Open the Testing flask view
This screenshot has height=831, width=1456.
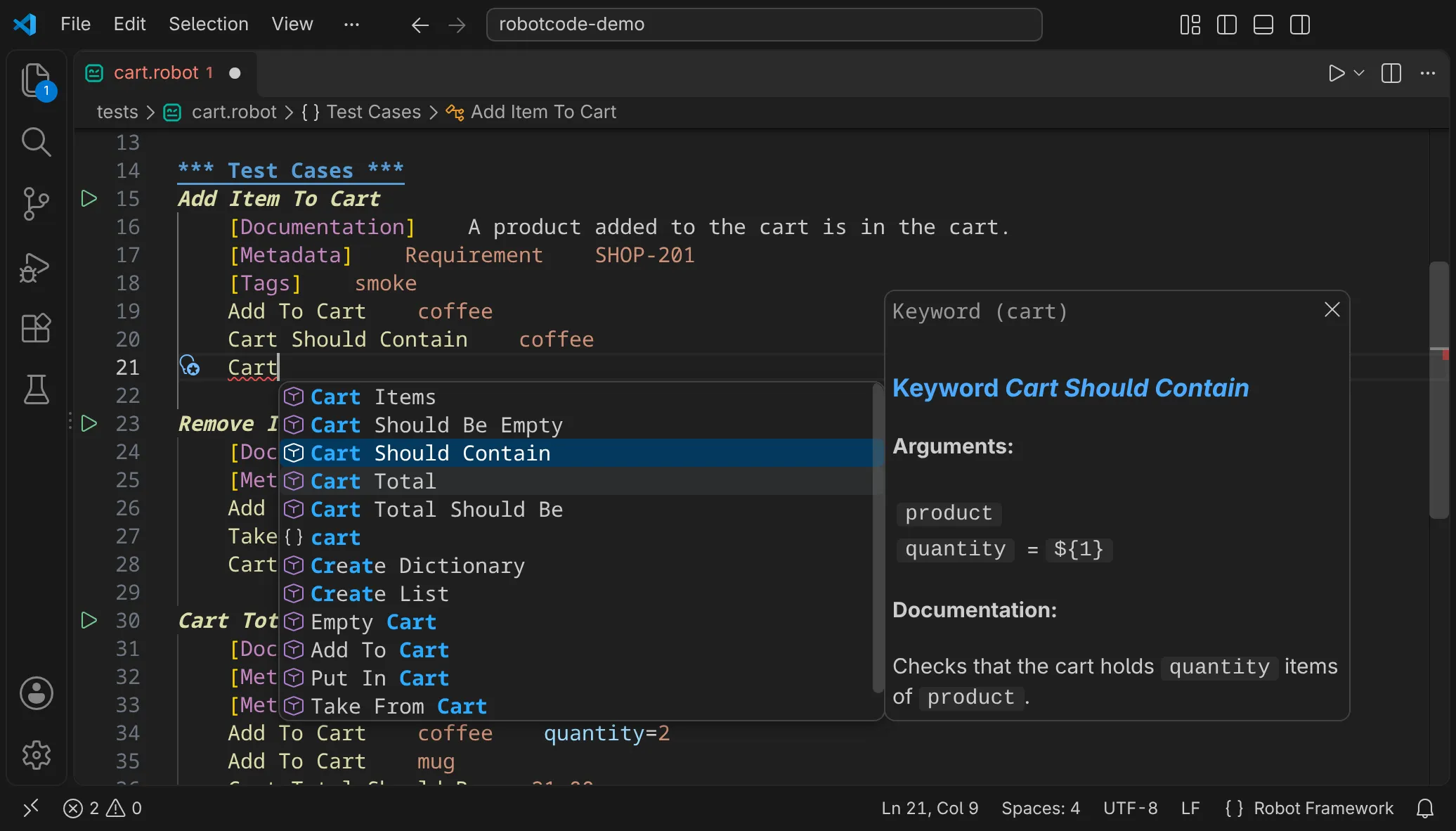[x=37, y=389]
